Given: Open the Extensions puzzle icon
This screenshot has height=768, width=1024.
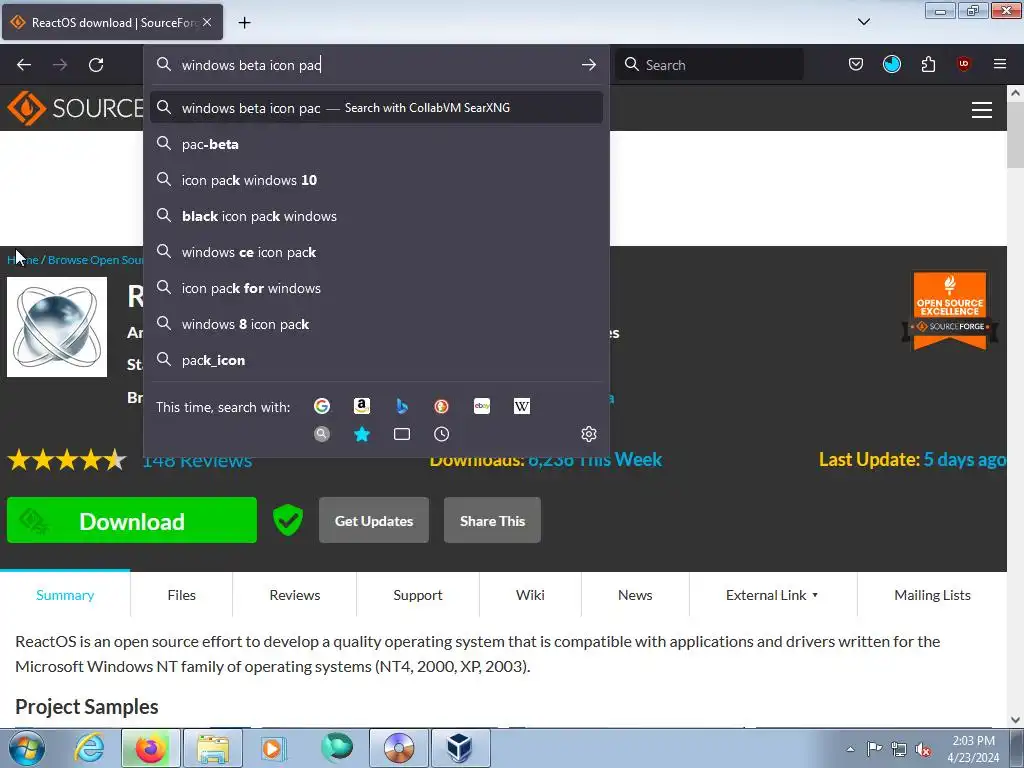Looking at the screenshot, I should pyautogui.click(x=928, y=64).
